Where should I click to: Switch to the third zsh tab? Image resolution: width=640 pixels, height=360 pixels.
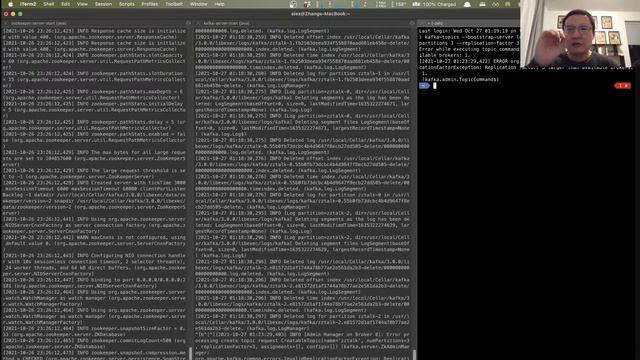click(469, 23)
